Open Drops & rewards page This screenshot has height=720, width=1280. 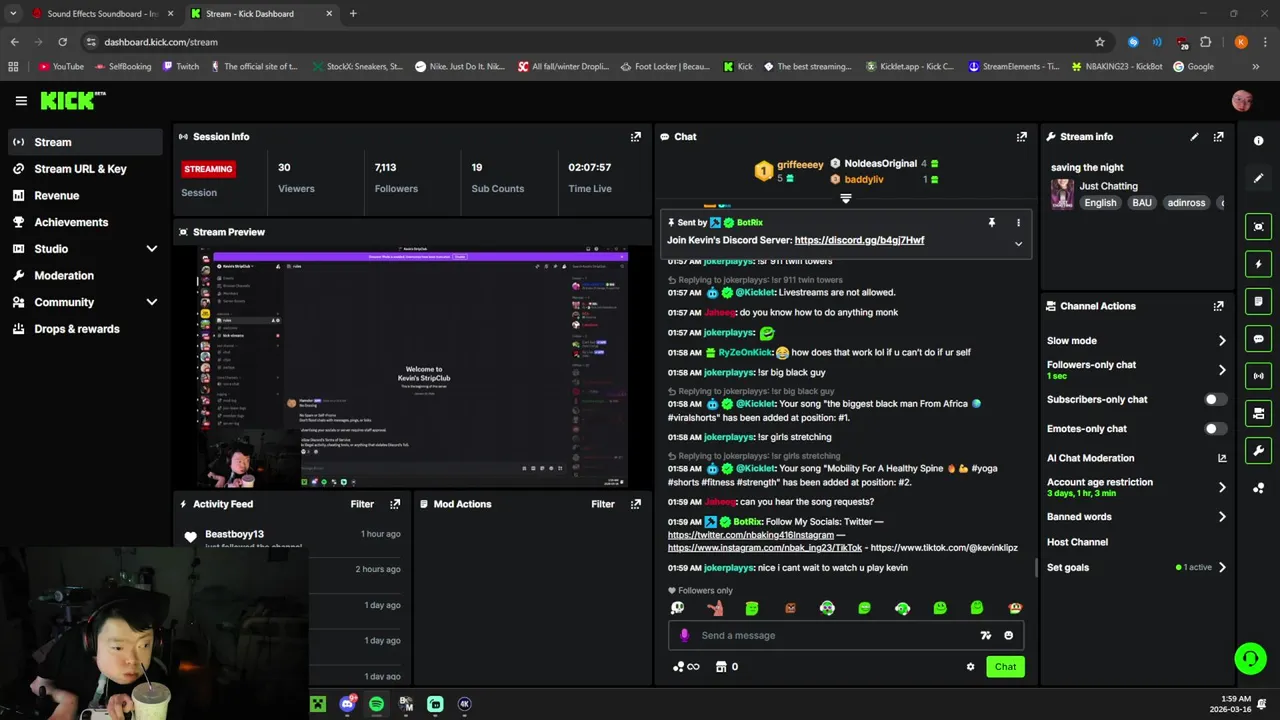point(85,329)
